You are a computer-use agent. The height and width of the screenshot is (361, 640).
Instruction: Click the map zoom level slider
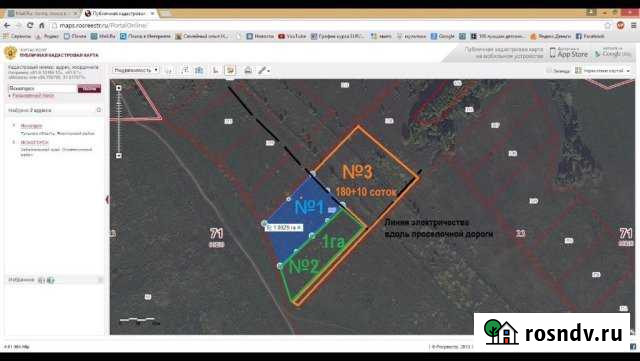tap(119, 122)
